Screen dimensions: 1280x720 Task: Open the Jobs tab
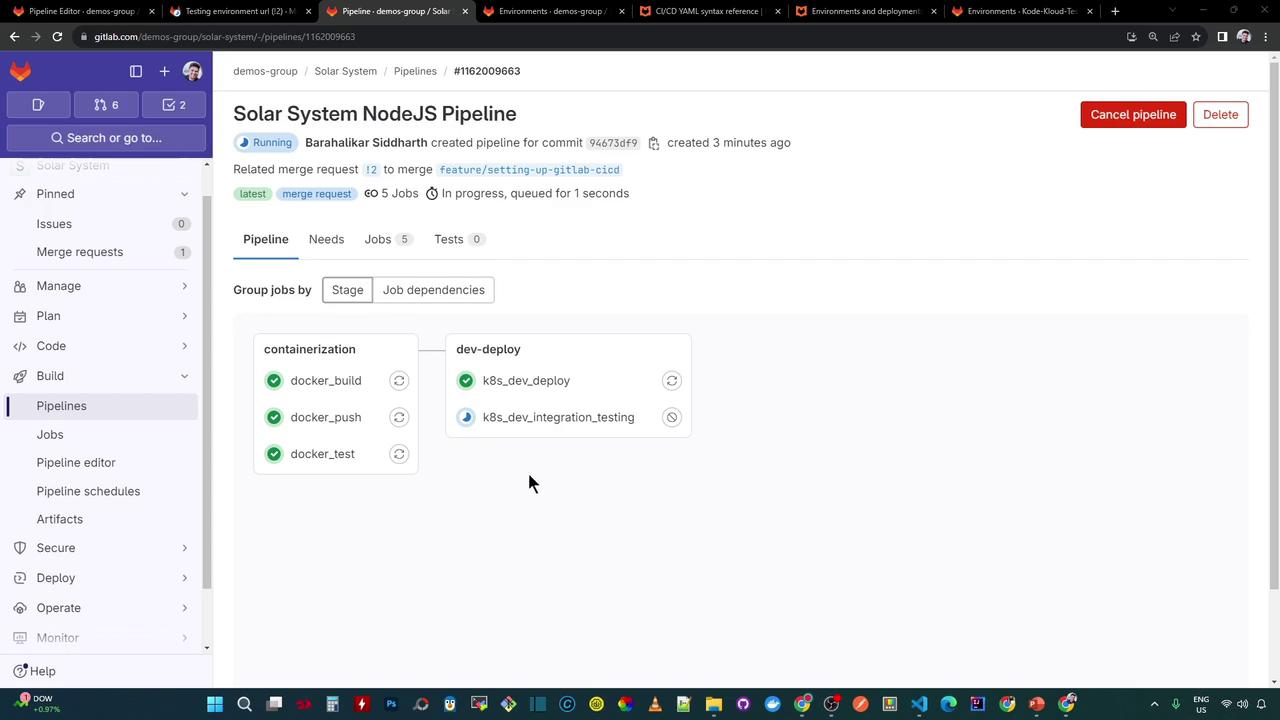pos(378,239)
